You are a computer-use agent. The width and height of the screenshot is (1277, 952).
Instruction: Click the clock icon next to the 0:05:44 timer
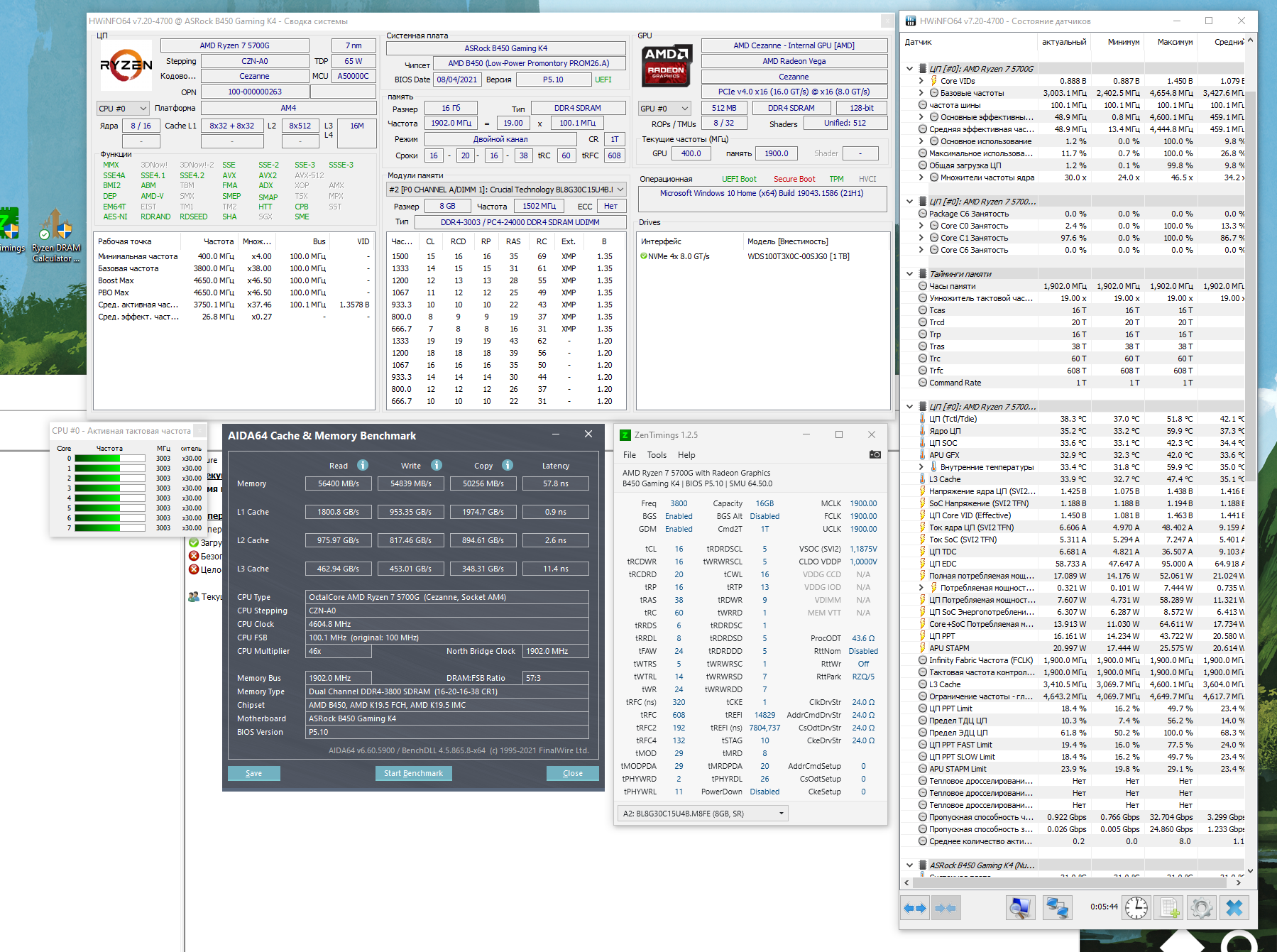point(1136,907)
